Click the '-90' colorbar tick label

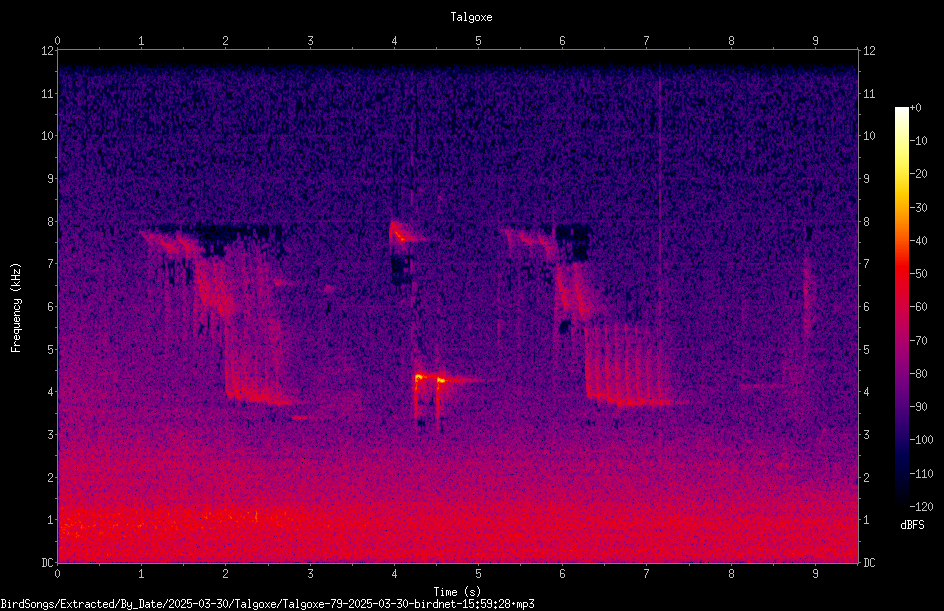[x=918, y=407]
